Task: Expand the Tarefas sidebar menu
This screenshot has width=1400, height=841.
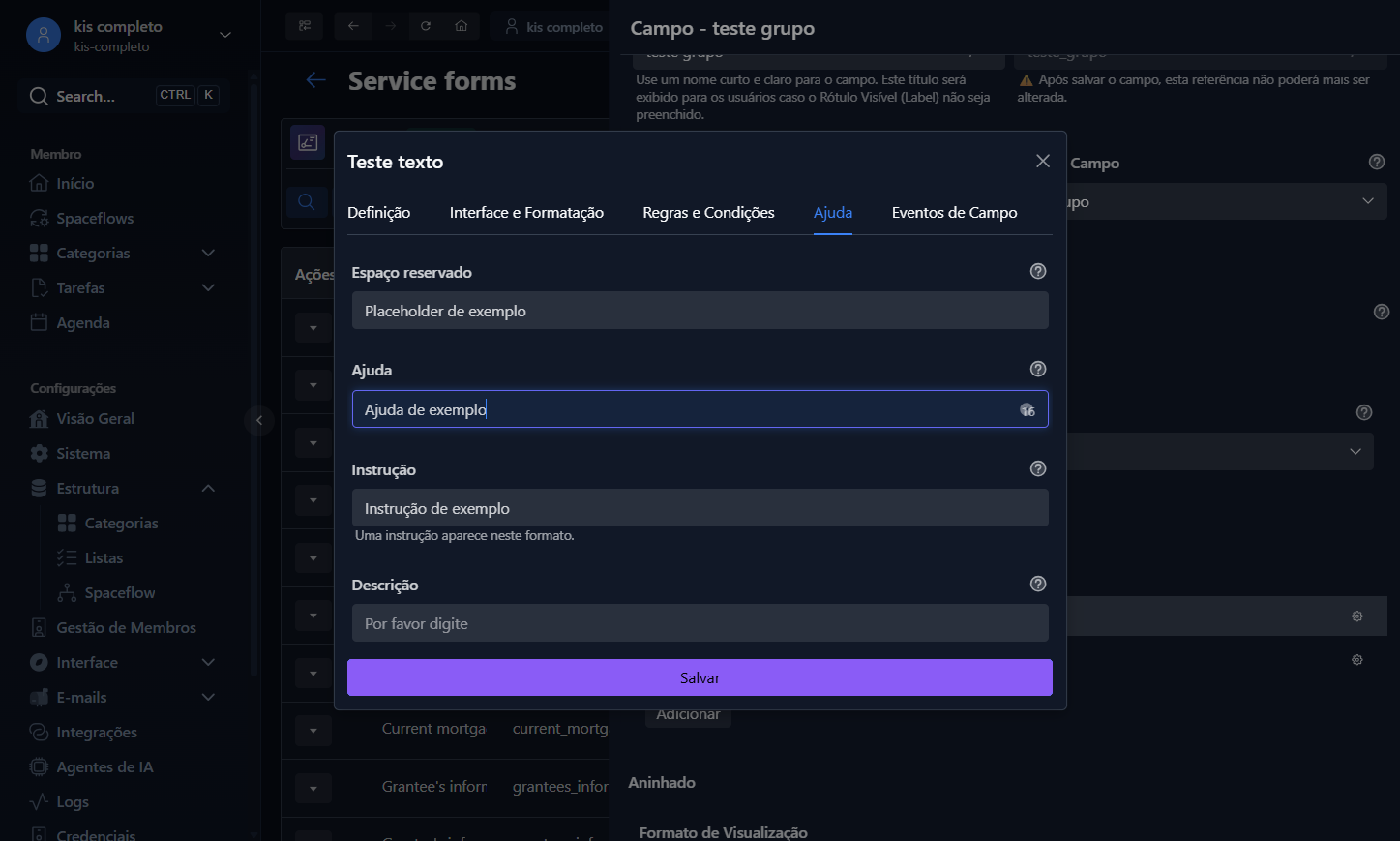Action: [208, 287]
